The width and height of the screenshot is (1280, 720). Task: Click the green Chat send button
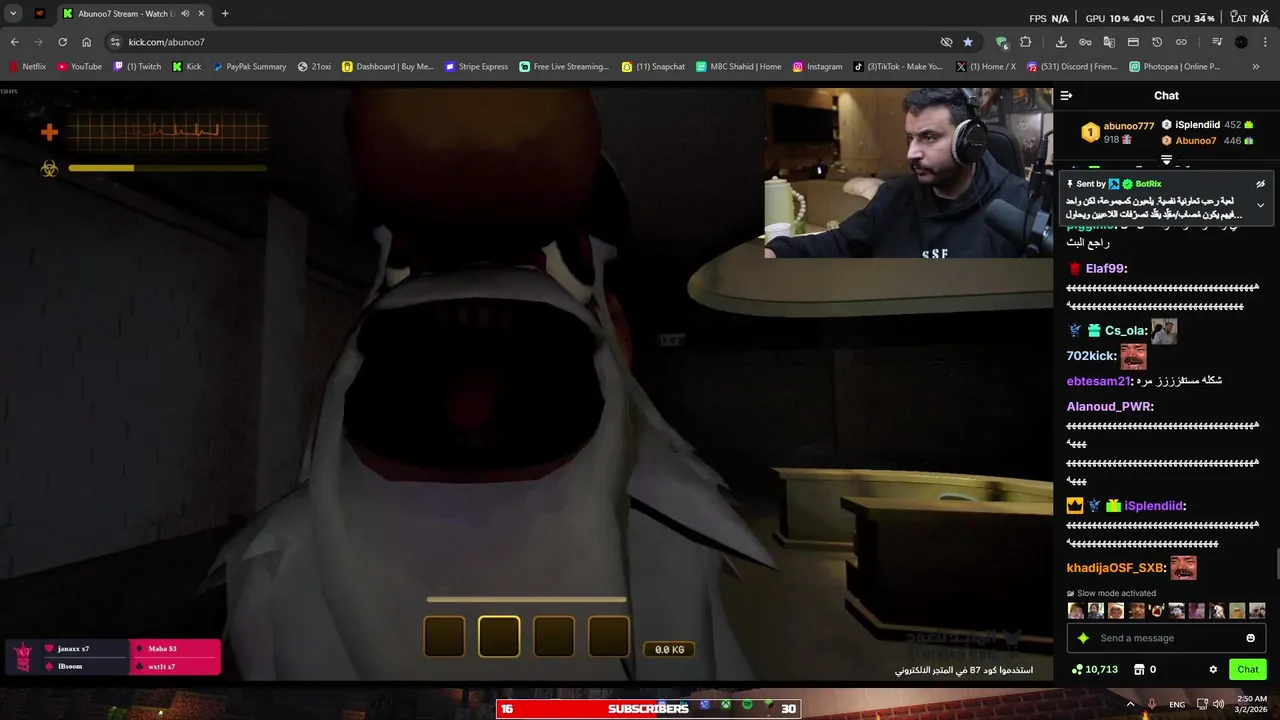(x=1248, y=669)
